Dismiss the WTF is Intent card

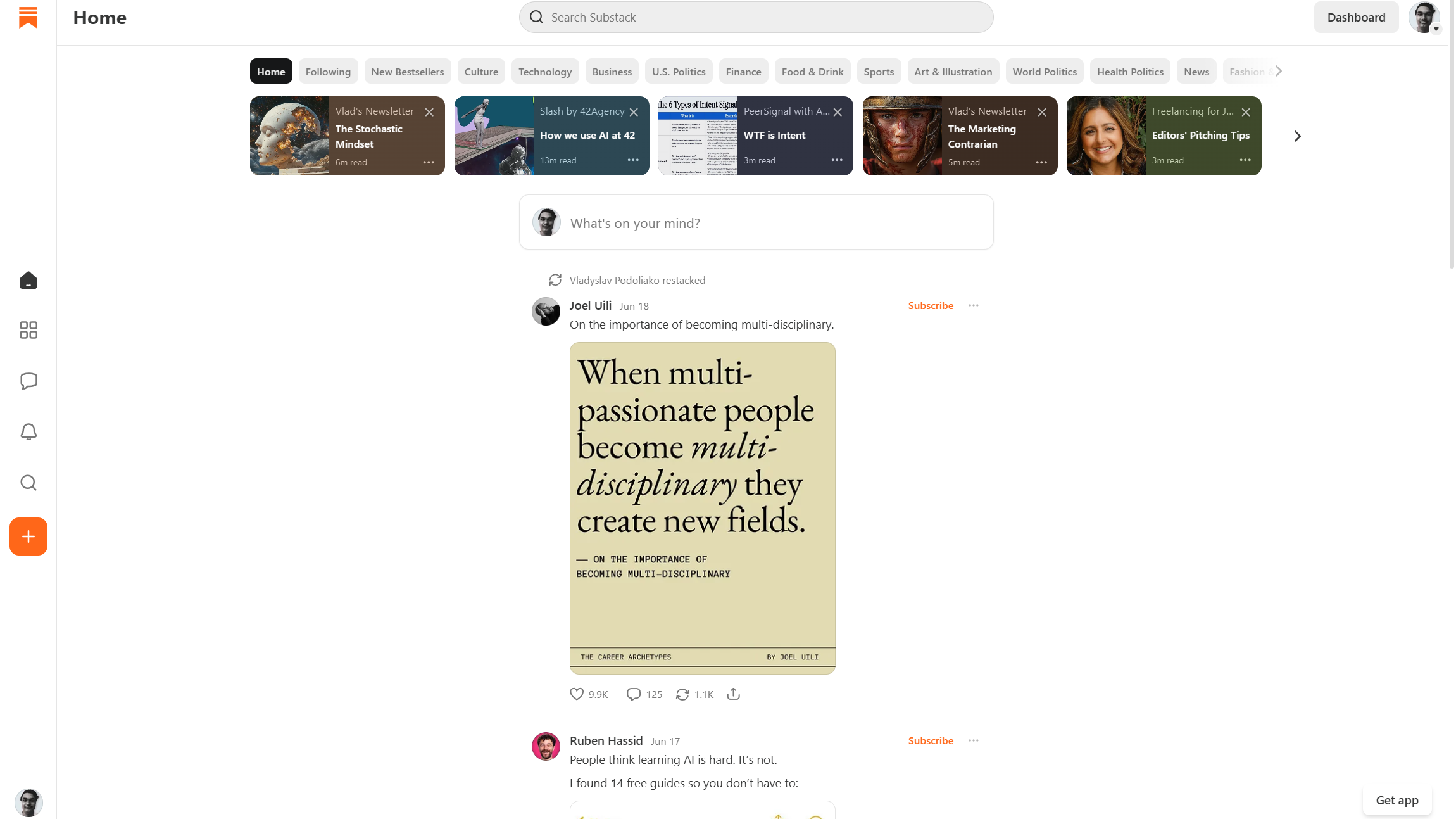(x=838, y=112)
